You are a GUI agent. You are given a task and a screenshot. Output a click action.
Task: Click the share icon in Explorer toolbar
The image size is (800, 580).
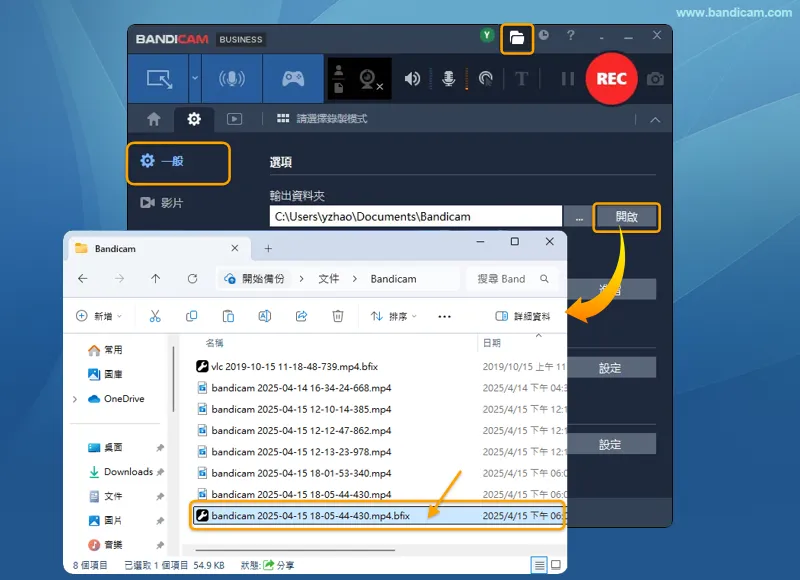point(302,316)
